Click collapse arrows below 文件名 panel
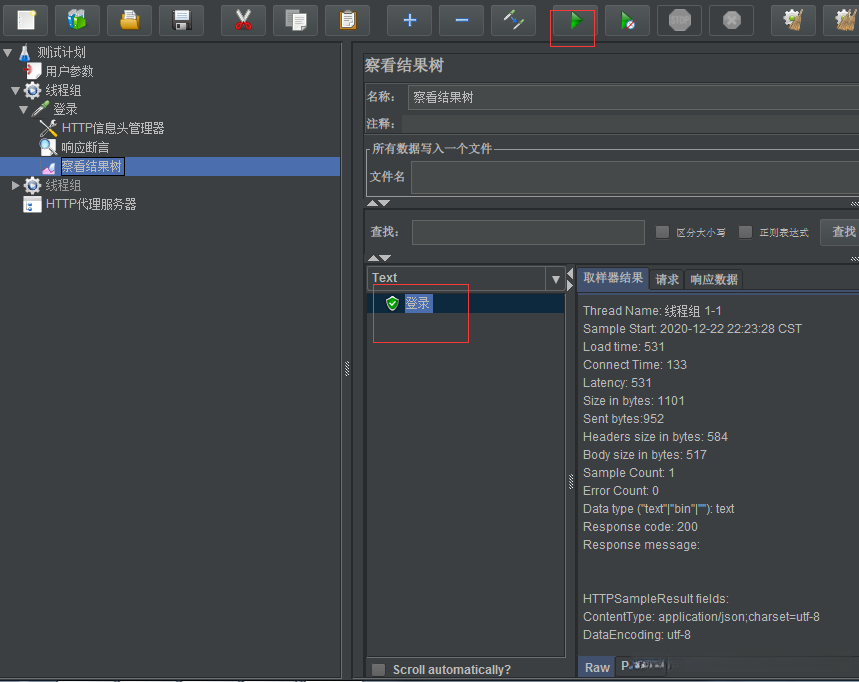The image size is (859, 682). click(x=379, y=203)
